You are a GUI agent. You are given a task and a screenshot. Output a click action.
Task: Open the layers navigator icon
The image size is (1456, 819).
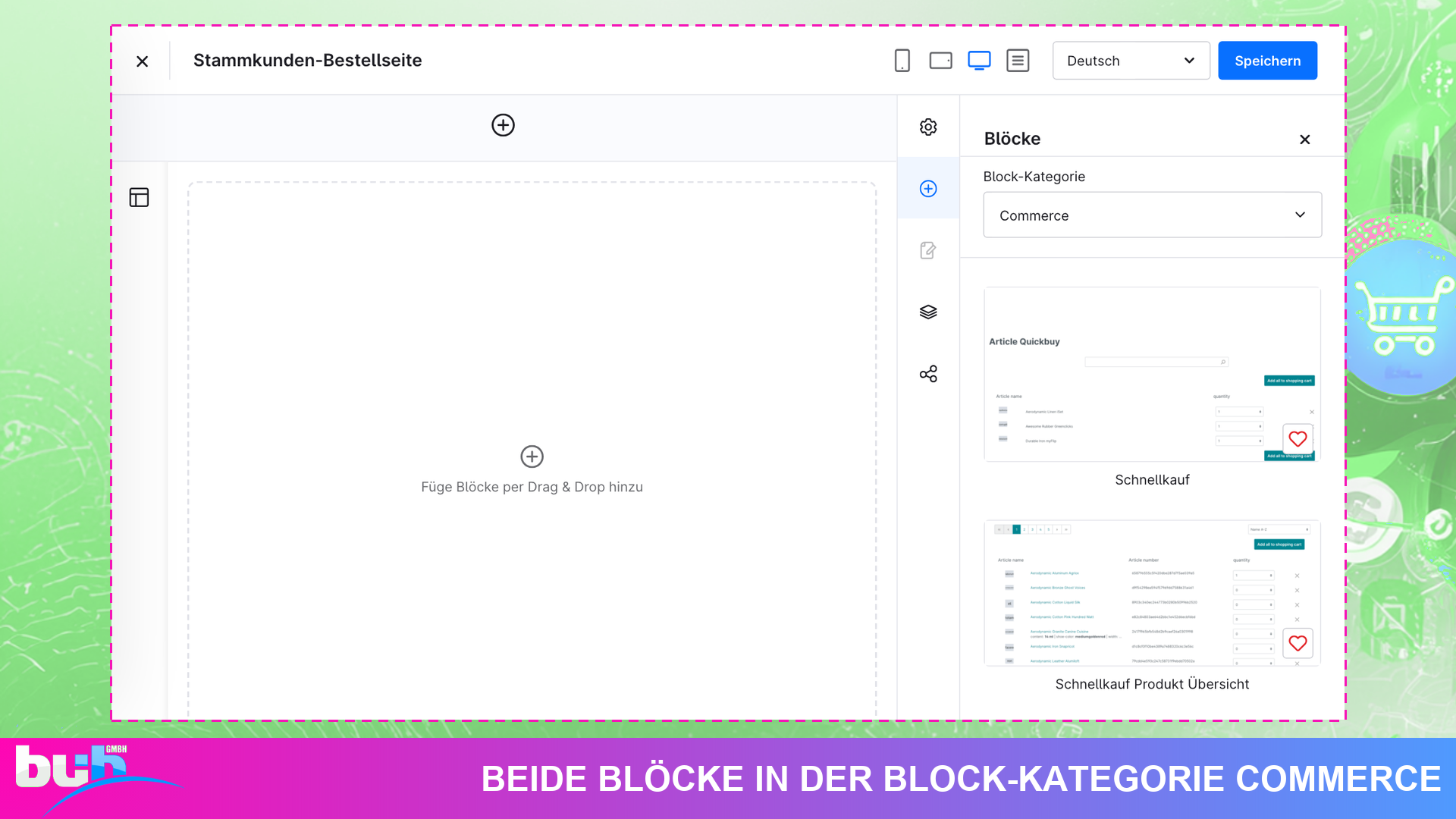click(x=928, y=312)
